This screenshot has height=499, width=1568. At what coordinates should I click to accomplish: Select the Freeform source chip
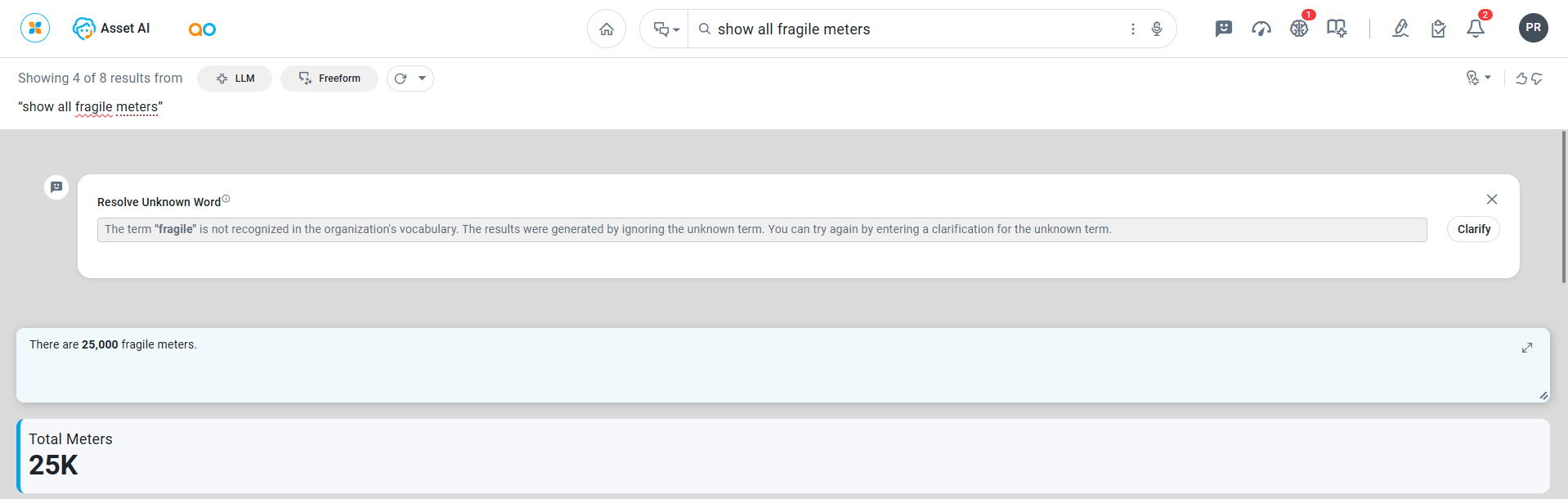point(329,79)
